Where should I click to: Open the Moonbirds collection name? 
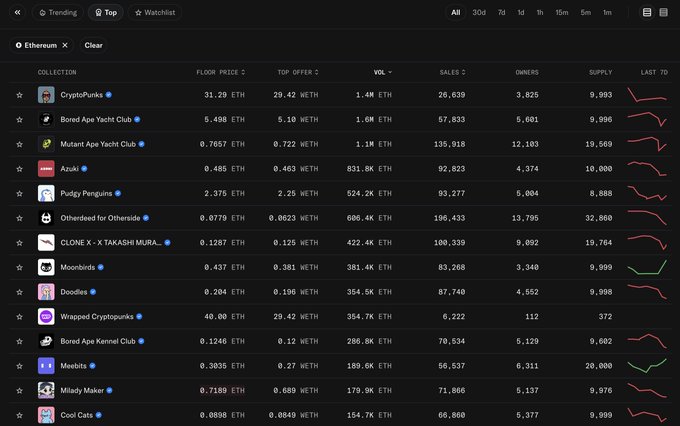(78, 268)
